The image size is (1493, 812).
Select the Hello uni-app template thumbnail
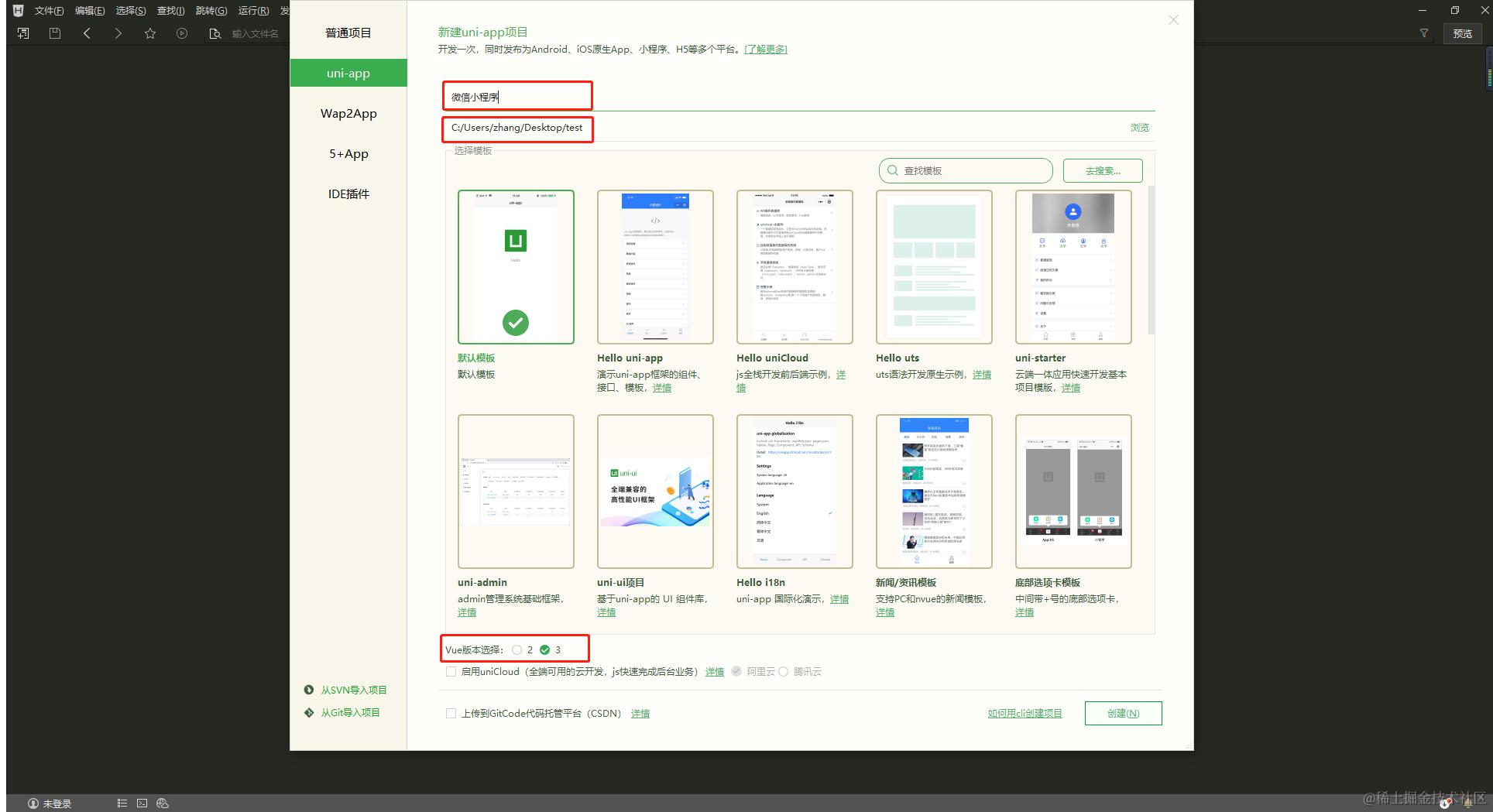click(655, 267)
